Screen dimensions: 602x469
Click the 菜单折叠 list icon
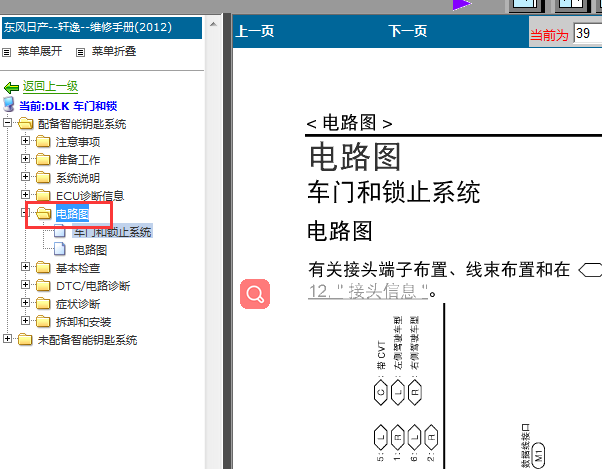click(x=80, y=52)
